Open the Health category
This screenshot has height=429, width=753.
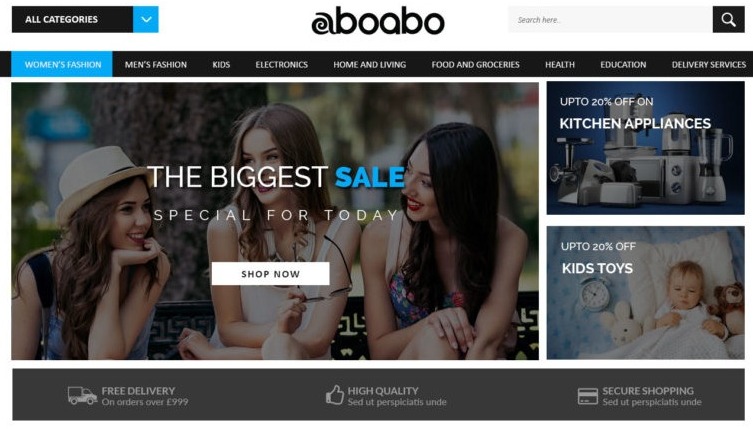(x=559, y=64)
